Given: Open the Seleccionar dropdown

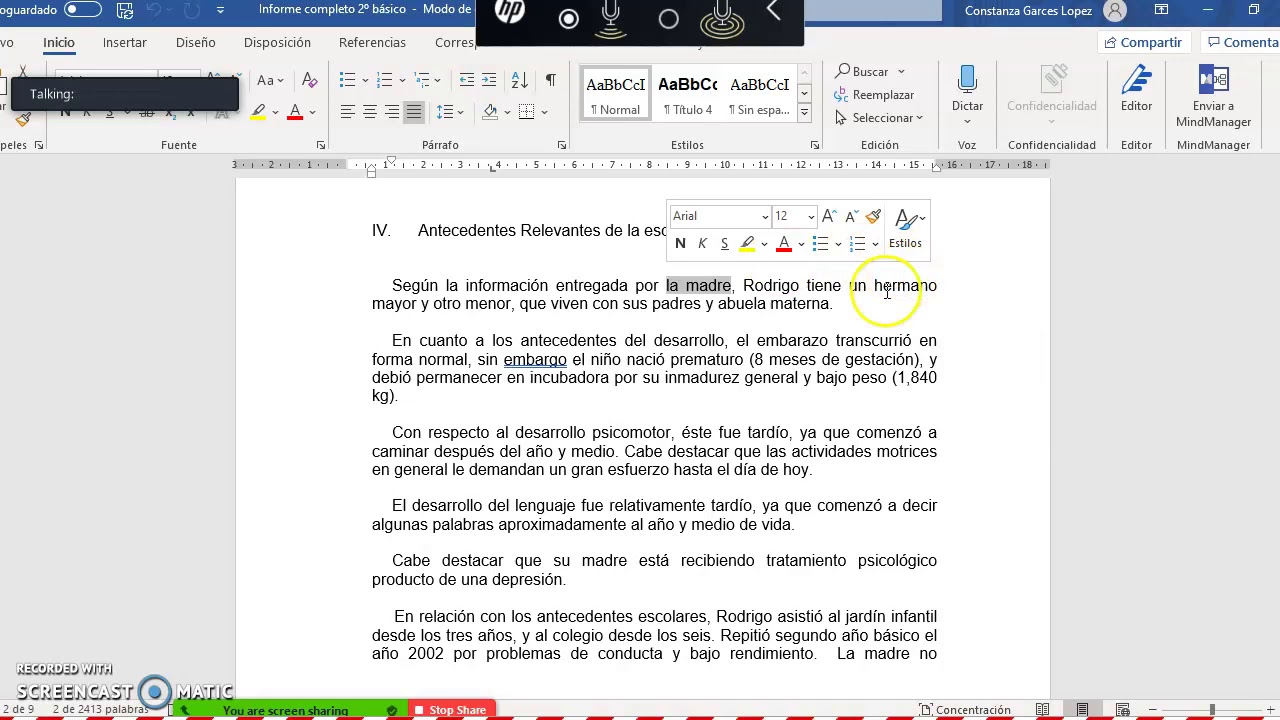Looking at the screenshot, I should tap(887, 118).
